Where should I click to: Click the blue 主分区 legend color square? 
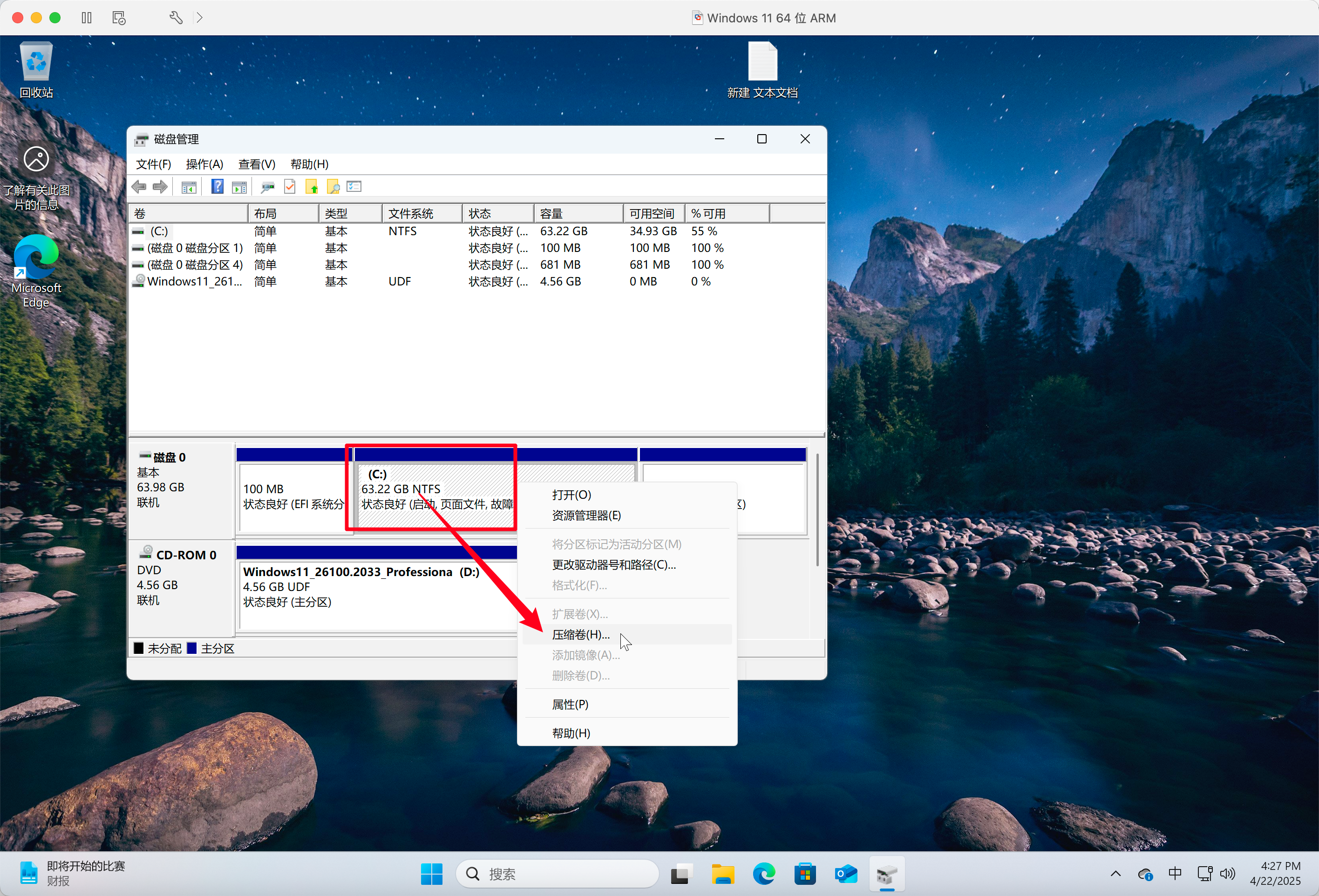pyautogui.click(x=192, y=648)
